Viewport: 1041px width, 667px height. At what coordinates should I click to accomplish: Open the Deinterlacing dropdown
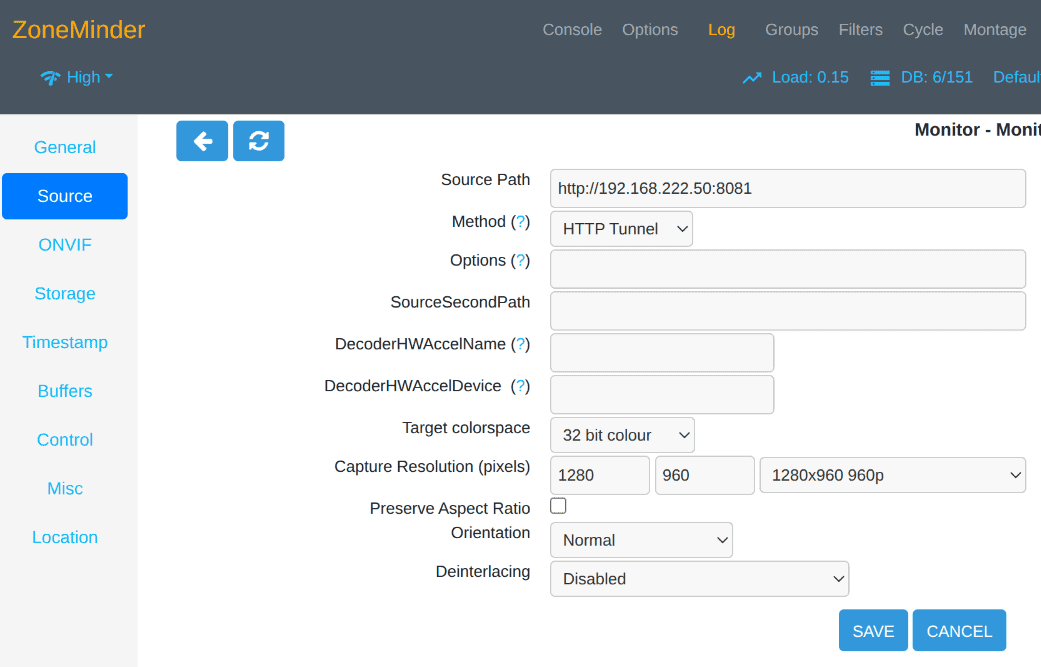point(698,578)
